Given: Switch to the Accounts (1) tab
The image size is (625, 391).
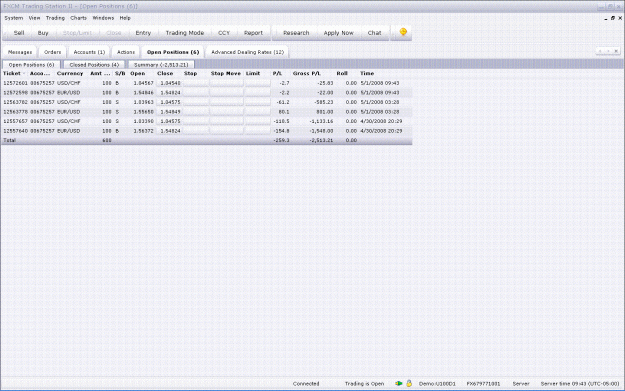Looking at the screenshot, I should point(89,52).
